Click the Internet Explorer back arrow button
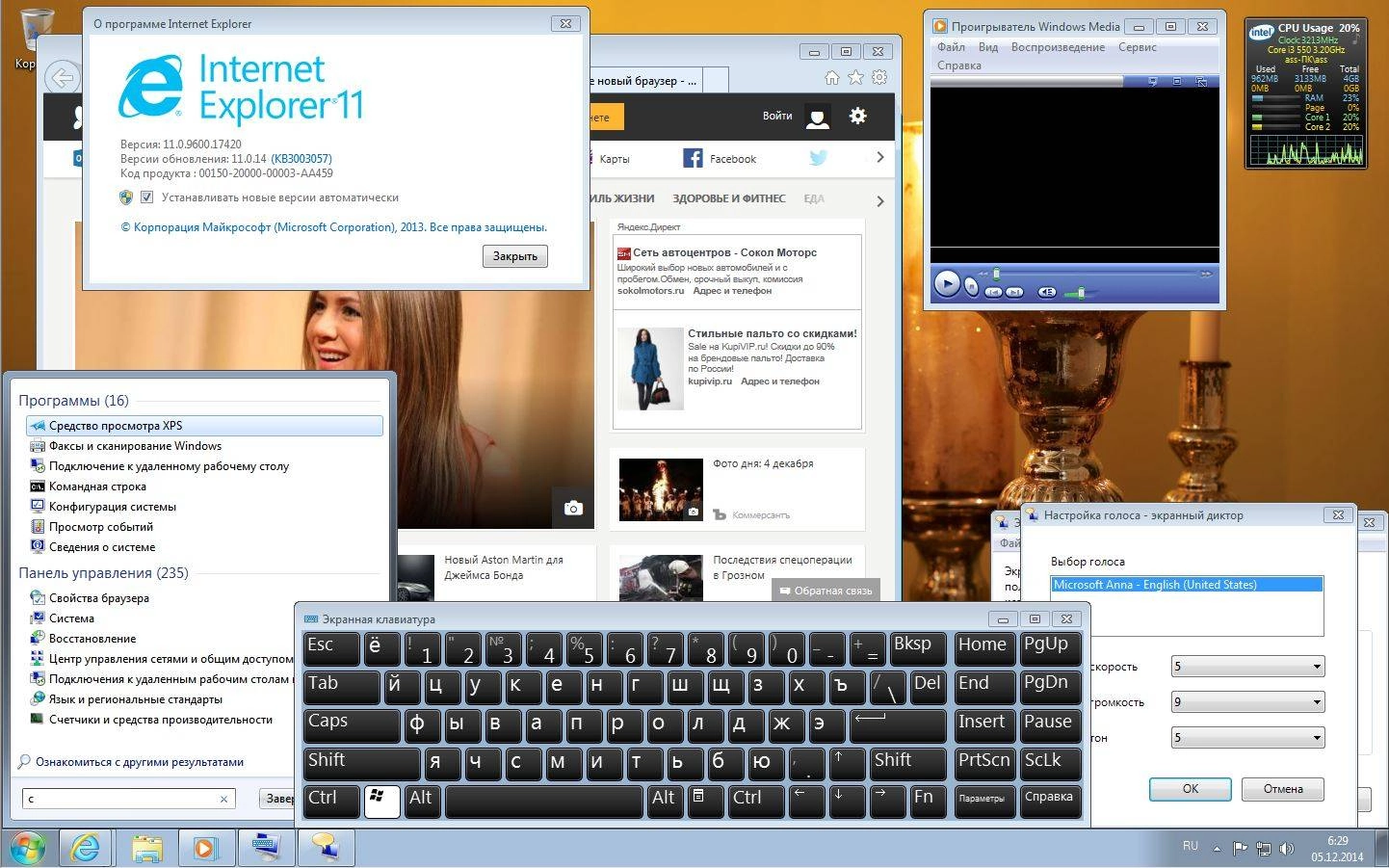1389x868 pixels. [62, 78]
